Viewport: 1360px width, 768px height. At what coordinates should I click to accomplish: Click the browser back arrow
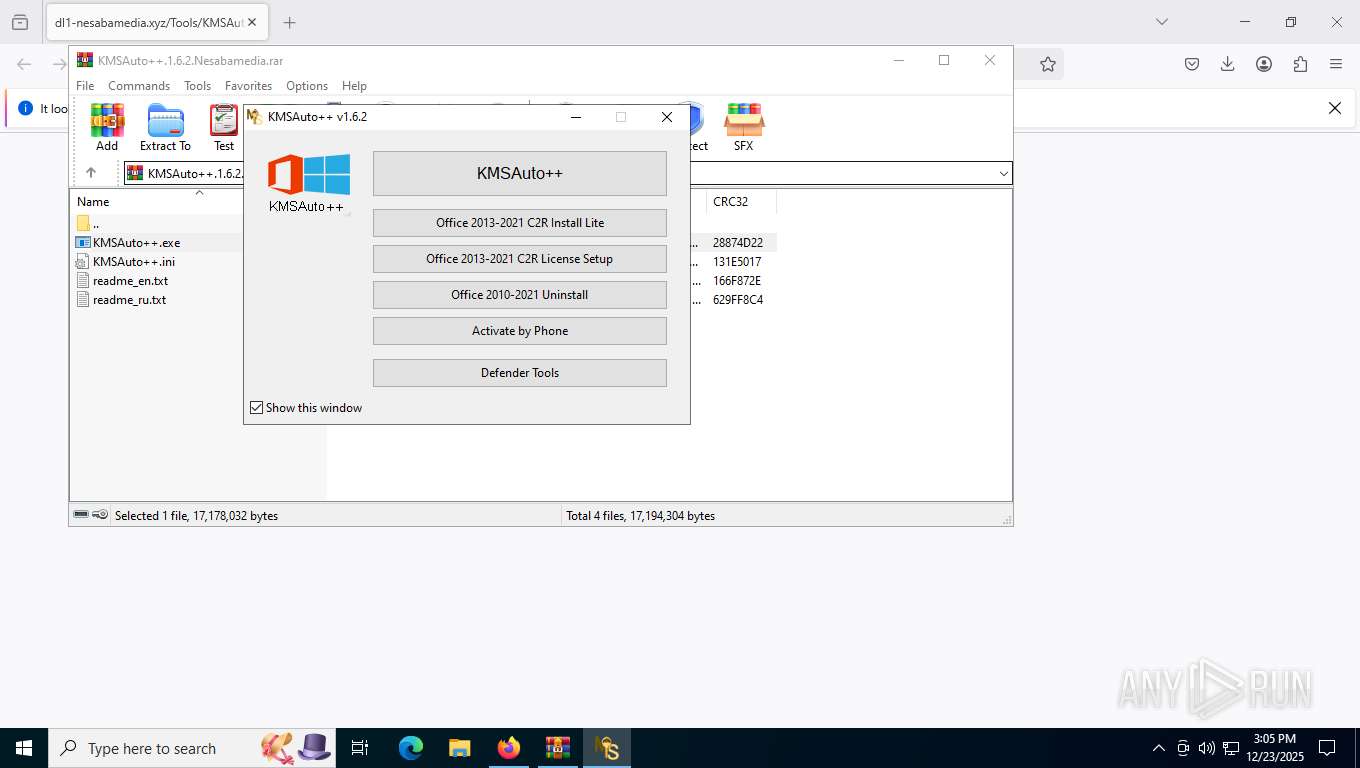click(24, 64)
